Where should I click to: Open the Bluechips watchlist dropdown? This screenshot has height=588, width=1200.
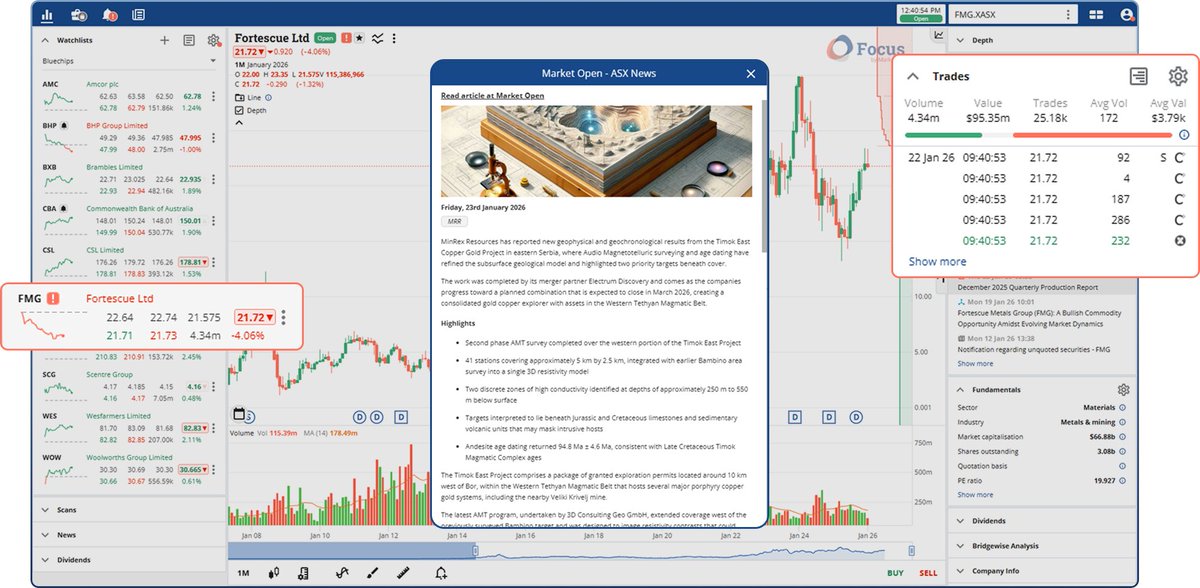click(129, 61)
